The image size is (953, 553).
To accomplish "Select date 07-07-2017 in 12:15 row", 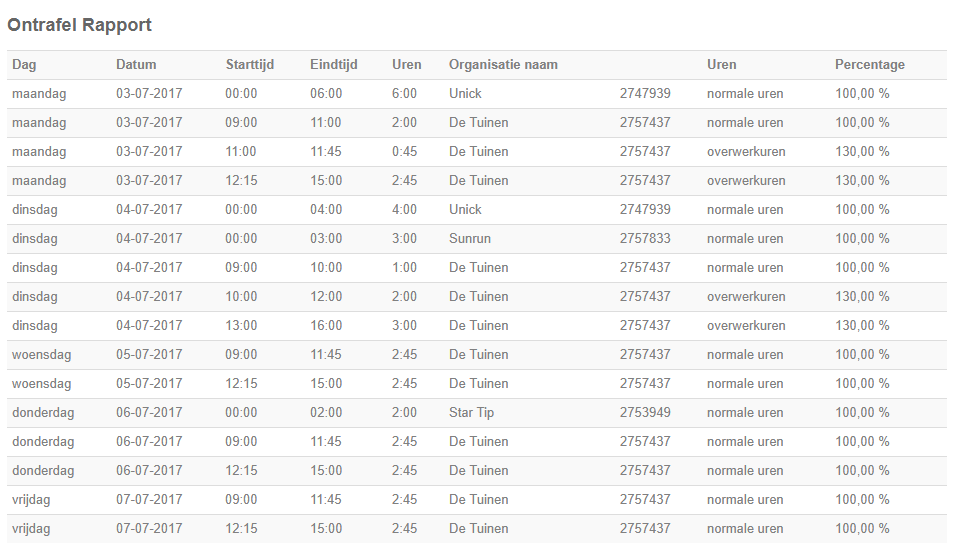I will (x=149, y=529).
